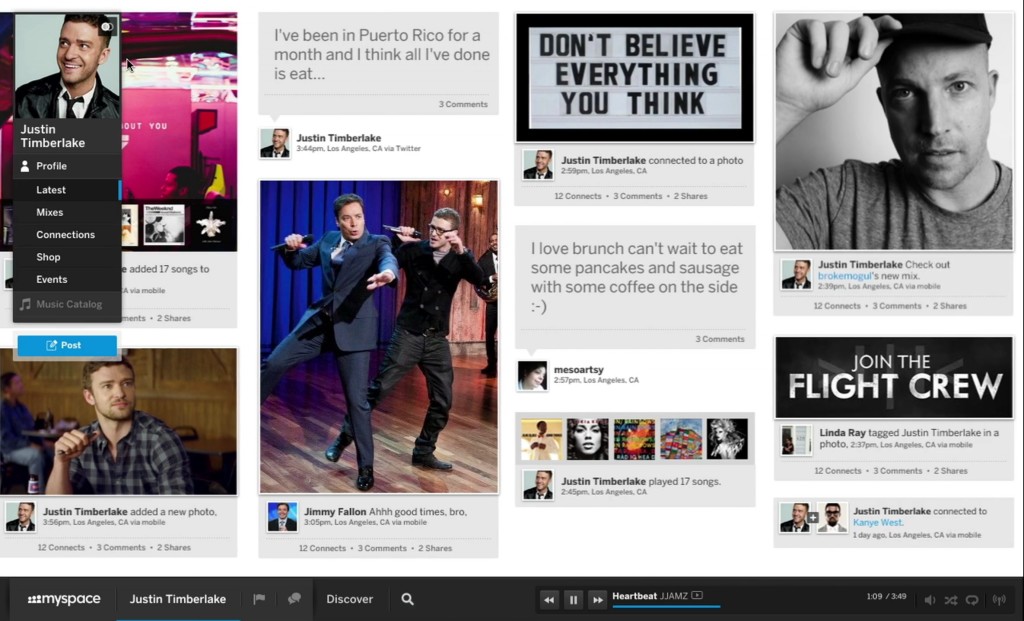Skip back with the rewind icon
This screenshot has height=621, width=1024.
548,599
